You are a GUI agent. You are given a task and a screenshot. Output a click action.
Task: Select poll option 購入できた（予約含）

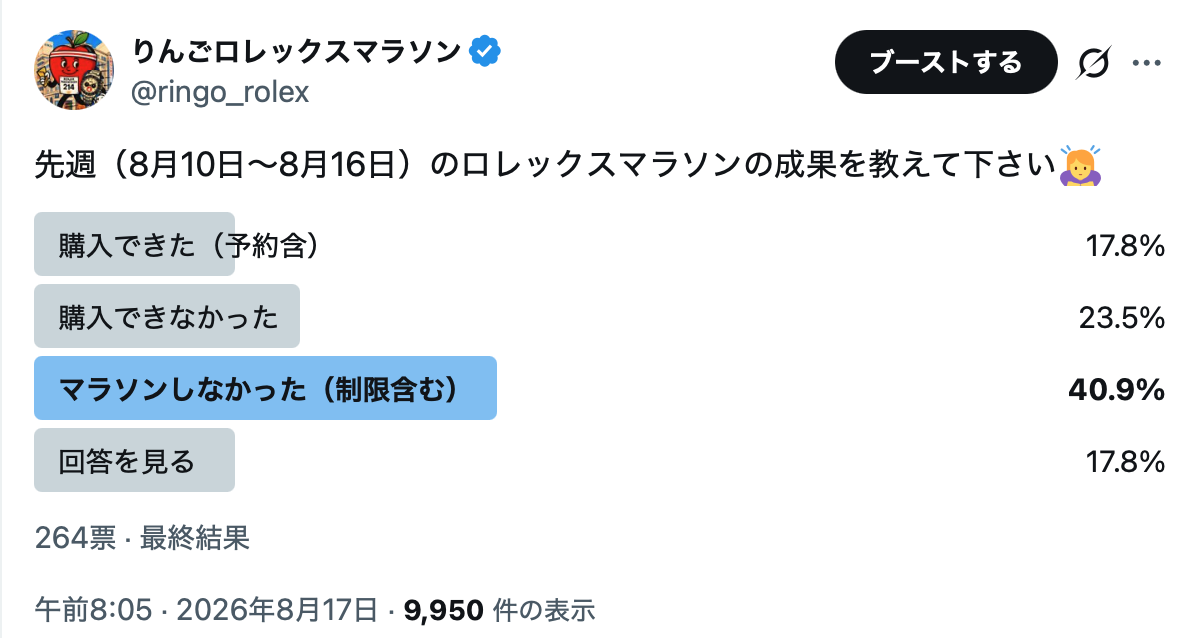(x=599, y=244)
